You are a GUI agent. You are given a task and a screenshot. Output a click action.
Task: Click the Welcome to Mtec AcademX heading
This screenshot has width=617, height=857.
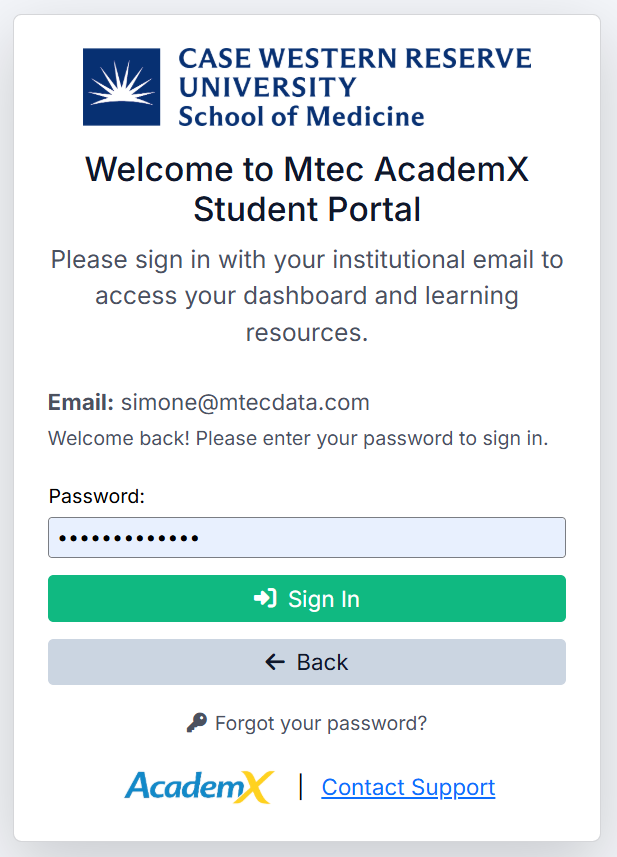tap(307, 189)
